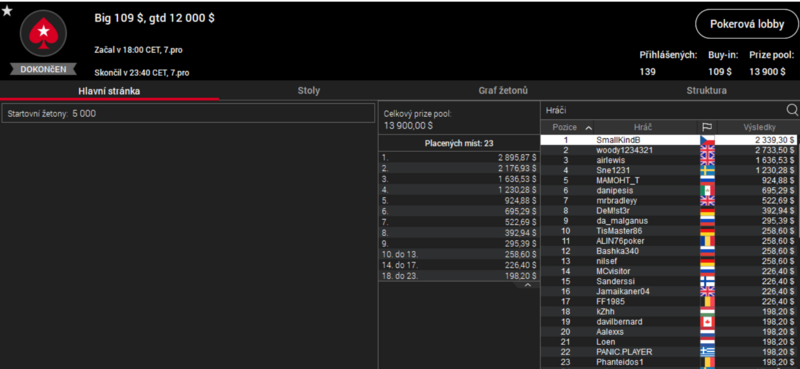Select player danipesis
This screenshot has width=800, height=369.
668,190
